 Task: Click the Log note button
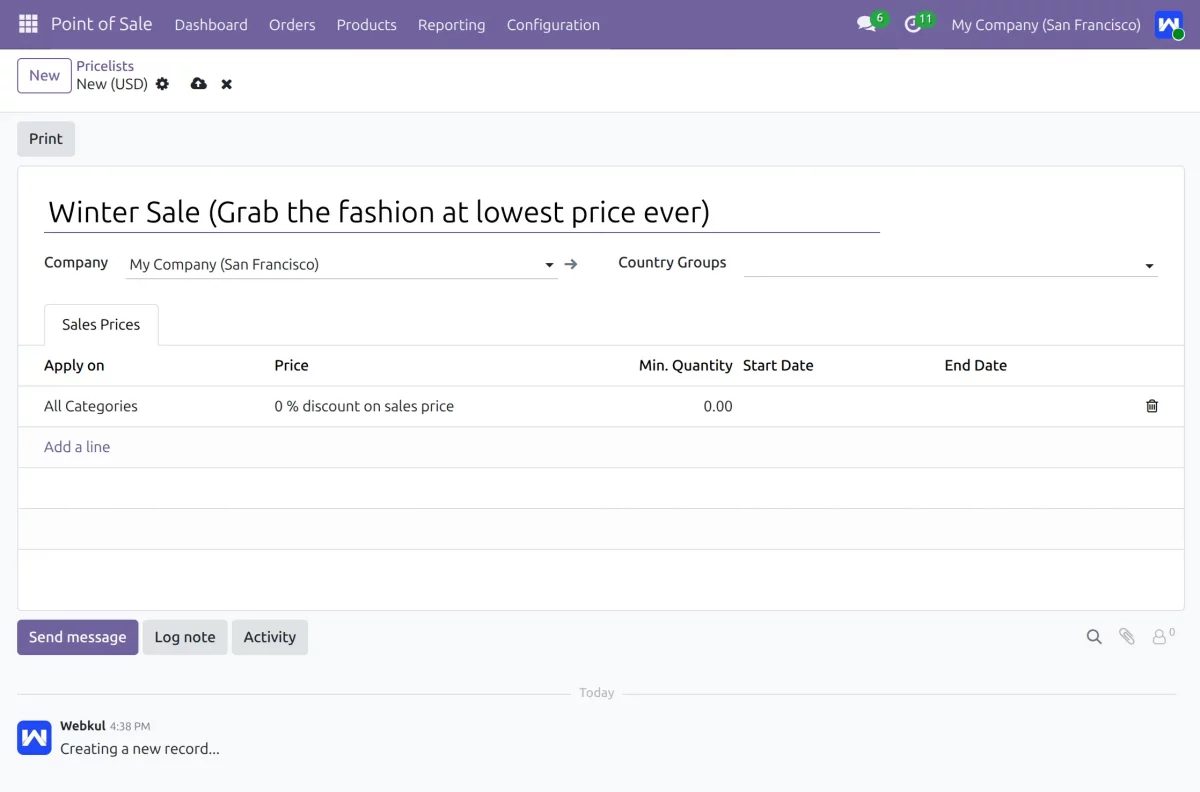coord(185,637)
